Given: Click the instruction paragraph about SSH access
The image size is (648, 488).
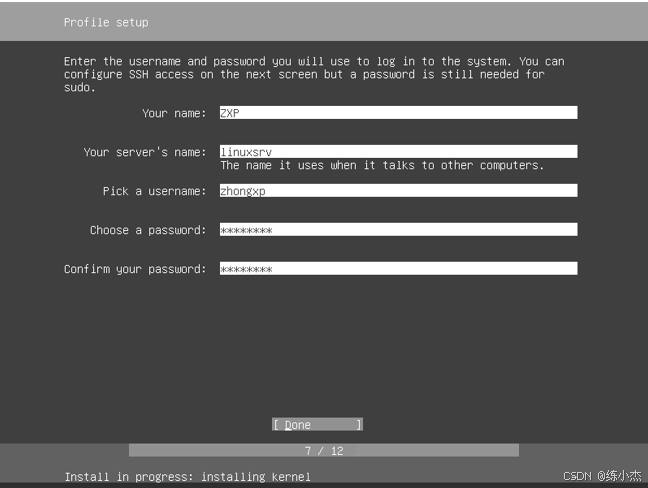Looking at the screenshot, I should point(314,74).
